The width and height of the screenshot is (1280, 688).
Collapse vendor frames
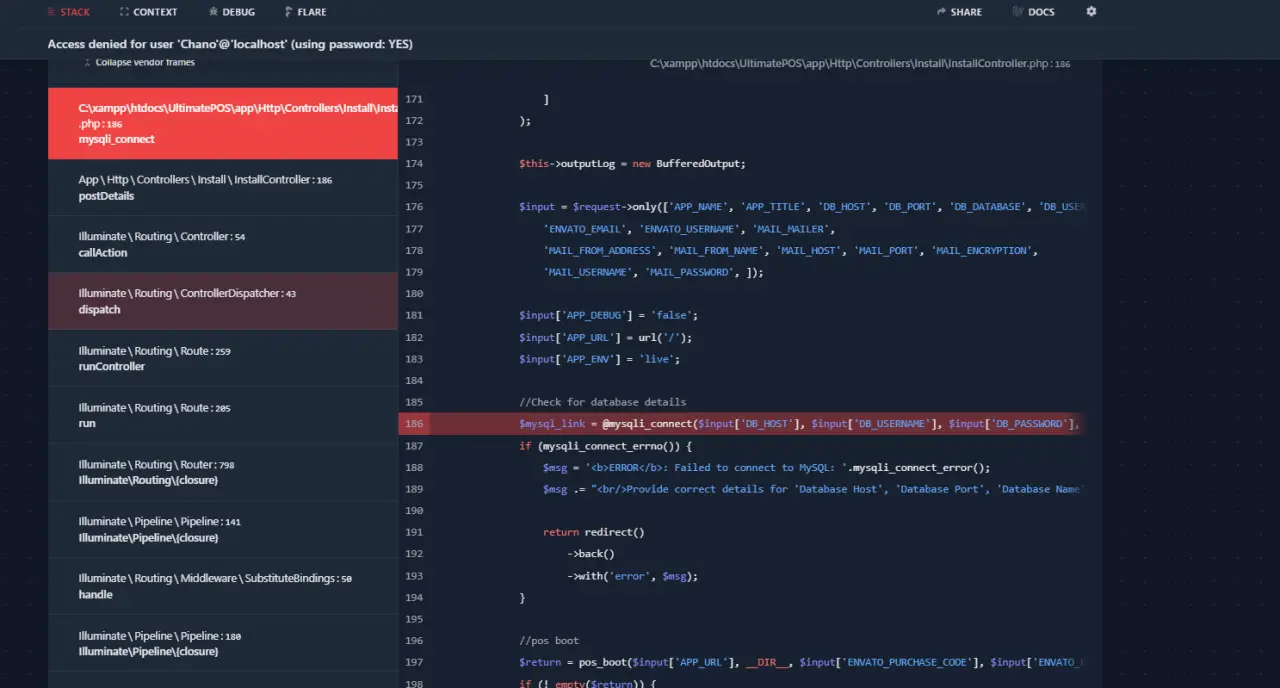point(139,62)
